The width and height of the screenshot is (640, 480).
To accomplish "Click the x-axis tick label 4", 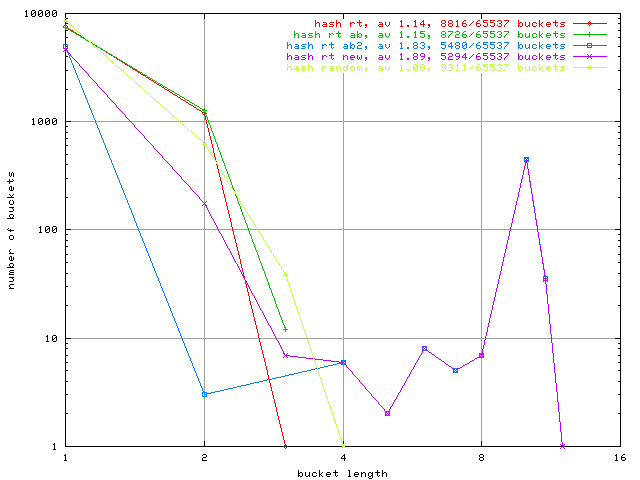I will click(x=343, y=458).
